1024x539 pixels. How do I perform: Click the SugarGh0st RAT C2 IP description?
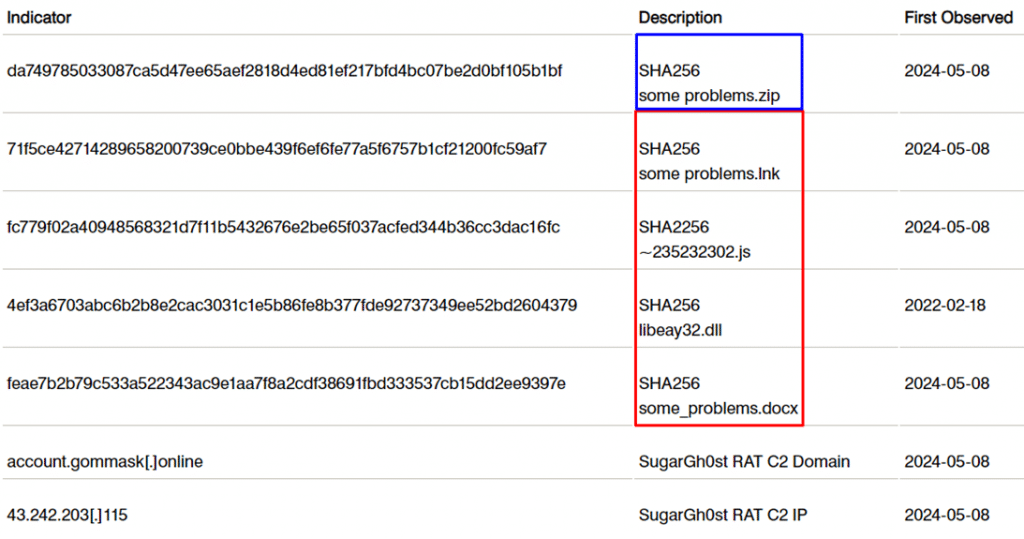tap(723, 515)
